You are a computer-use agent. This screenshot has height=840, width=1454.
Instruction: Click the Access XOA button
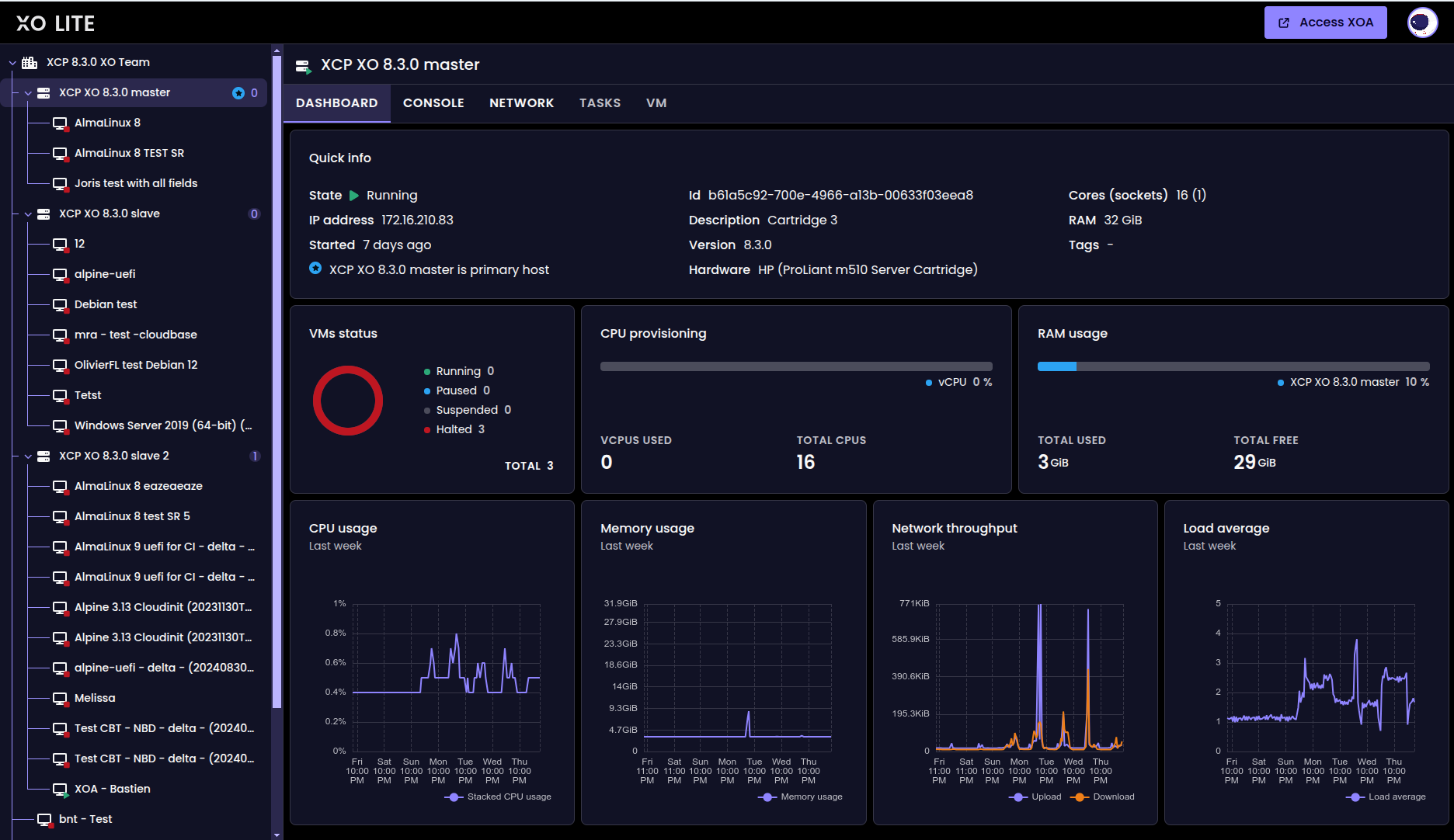[1325, 23]
